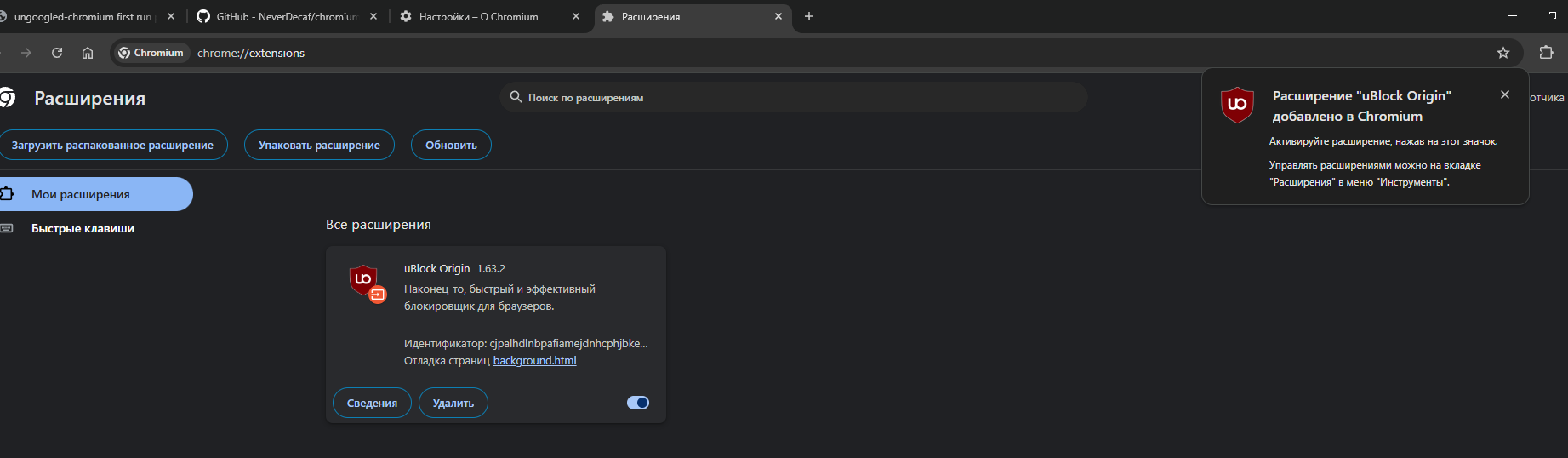
Task: Click the uBlock Origin extension name text
Action: (x=436, y=268)
